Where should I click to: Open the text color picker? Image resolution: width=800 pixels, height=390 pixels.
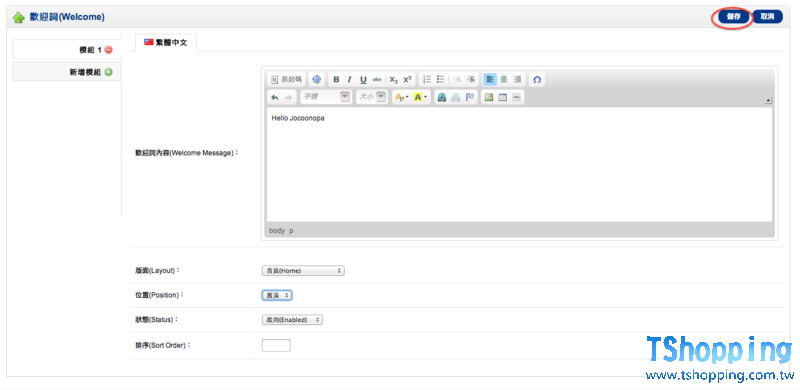coord(402,97)
